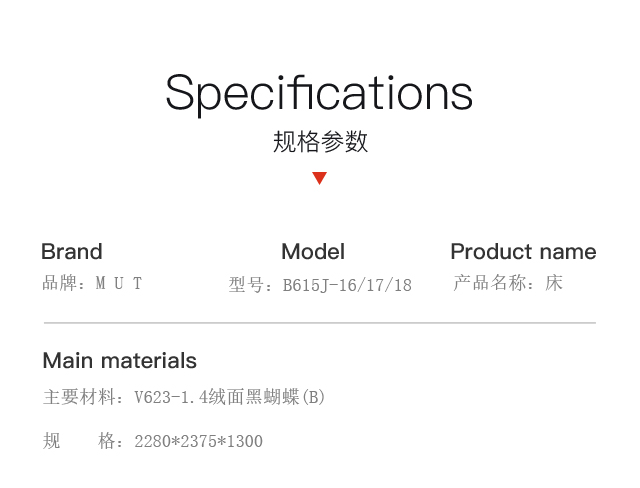Click the brand value 品牌: M U T
The image size is (640, 488).
(x=92, y=283)
